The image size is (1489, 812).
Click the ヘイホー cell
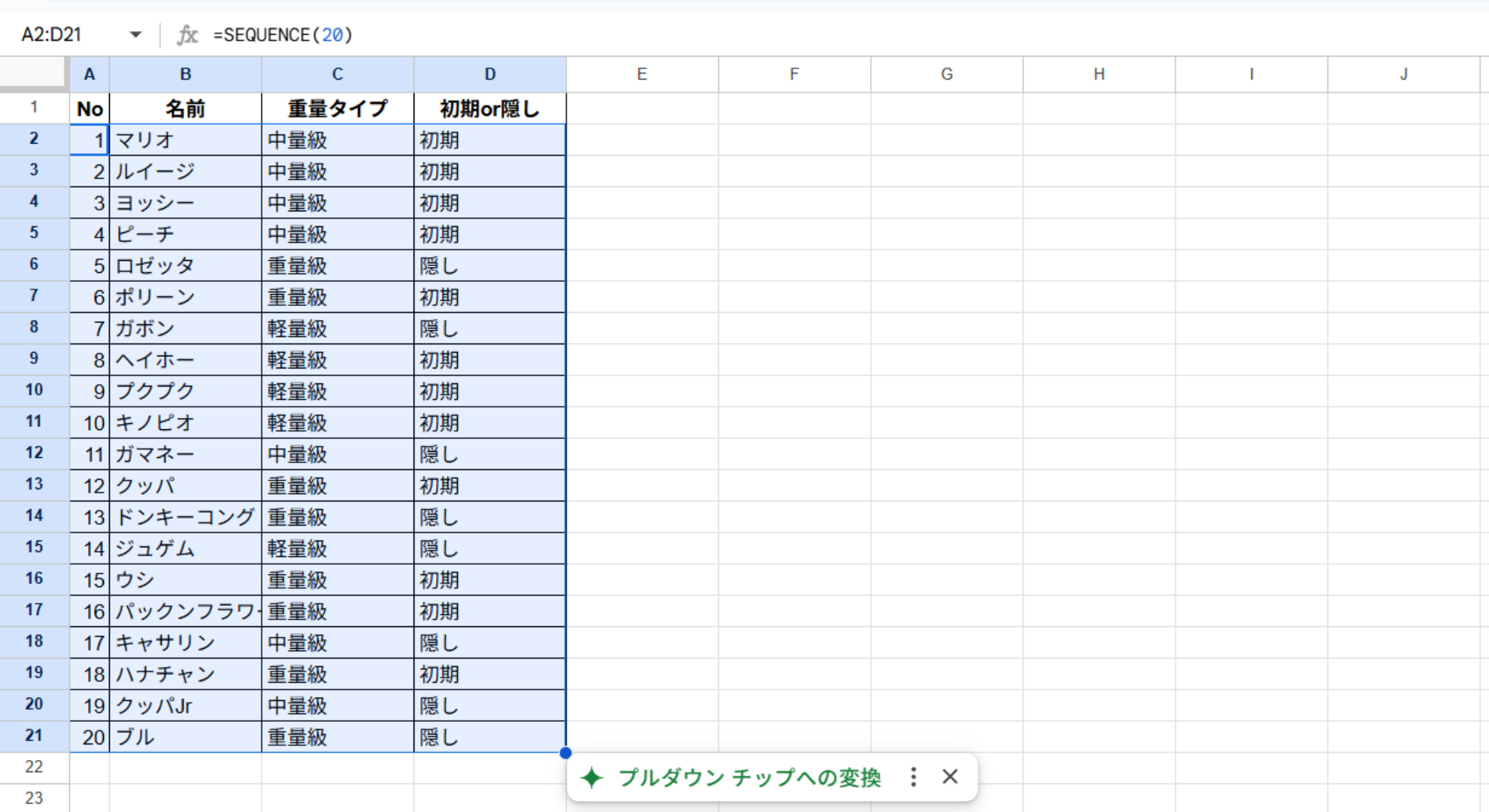tap(186, 360)
